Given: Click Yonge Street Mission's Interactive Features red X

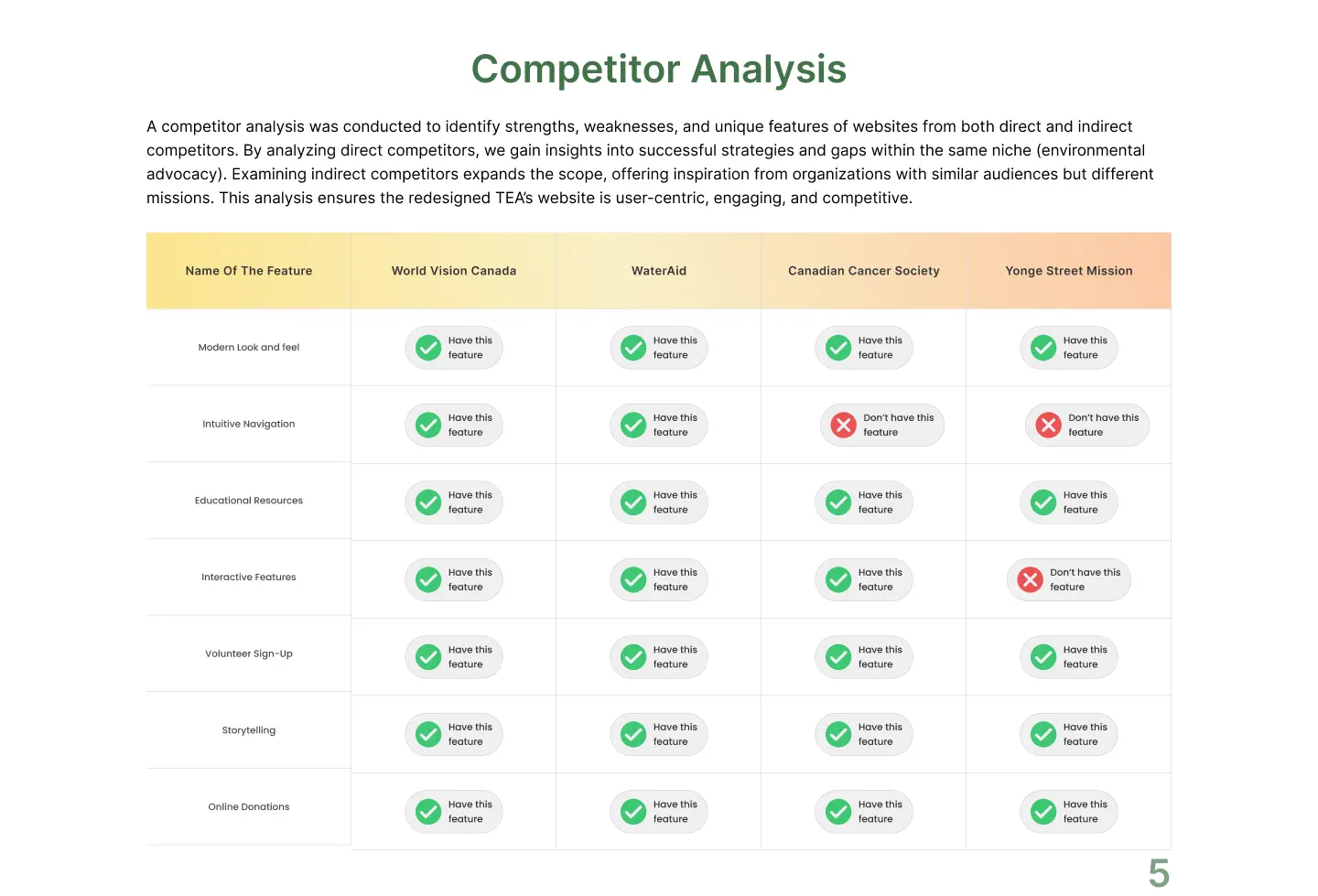Looking at the screenshot, I should [1030, 579].
